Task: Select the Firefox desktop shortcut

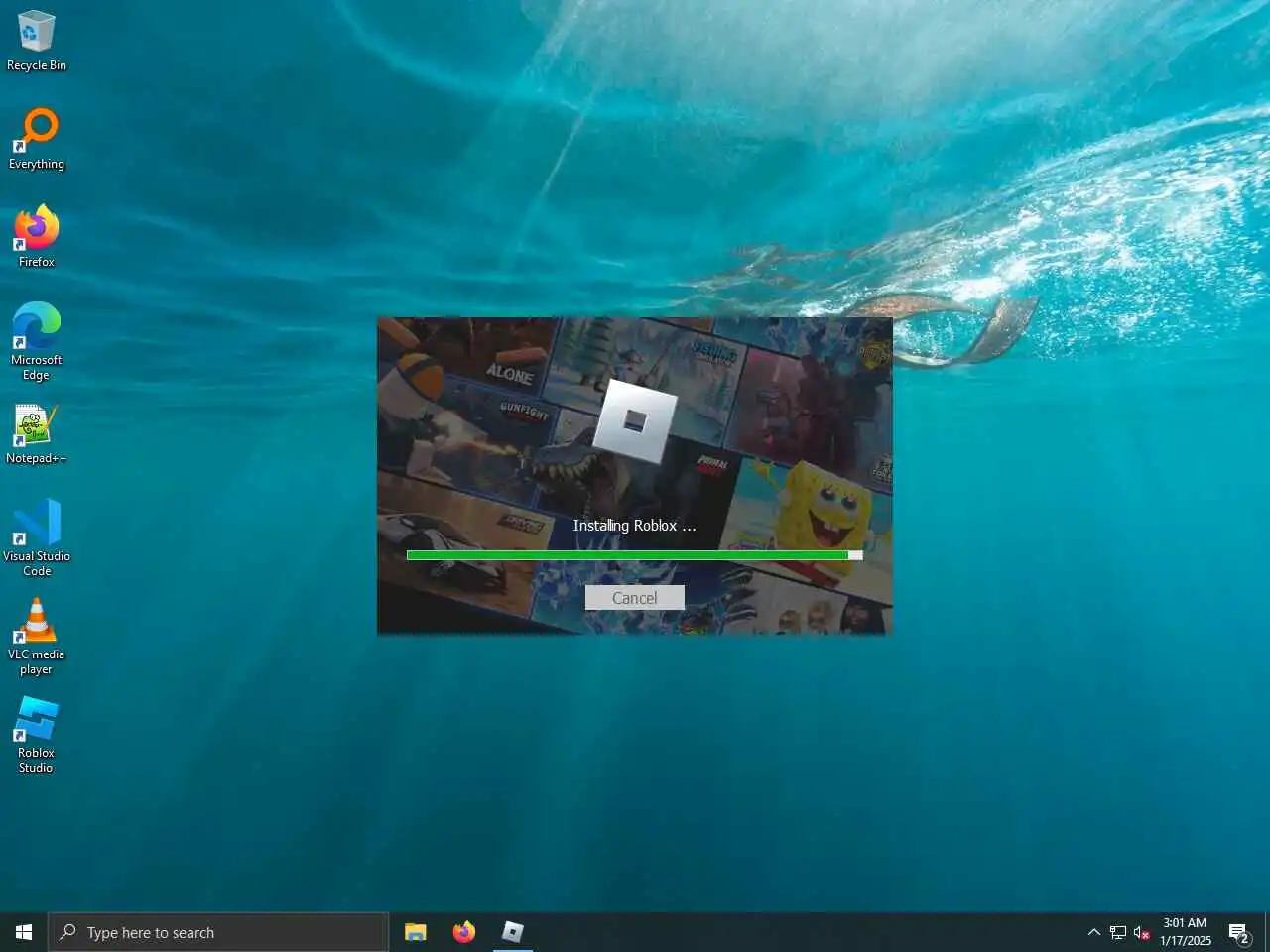Action: (36, 237)
